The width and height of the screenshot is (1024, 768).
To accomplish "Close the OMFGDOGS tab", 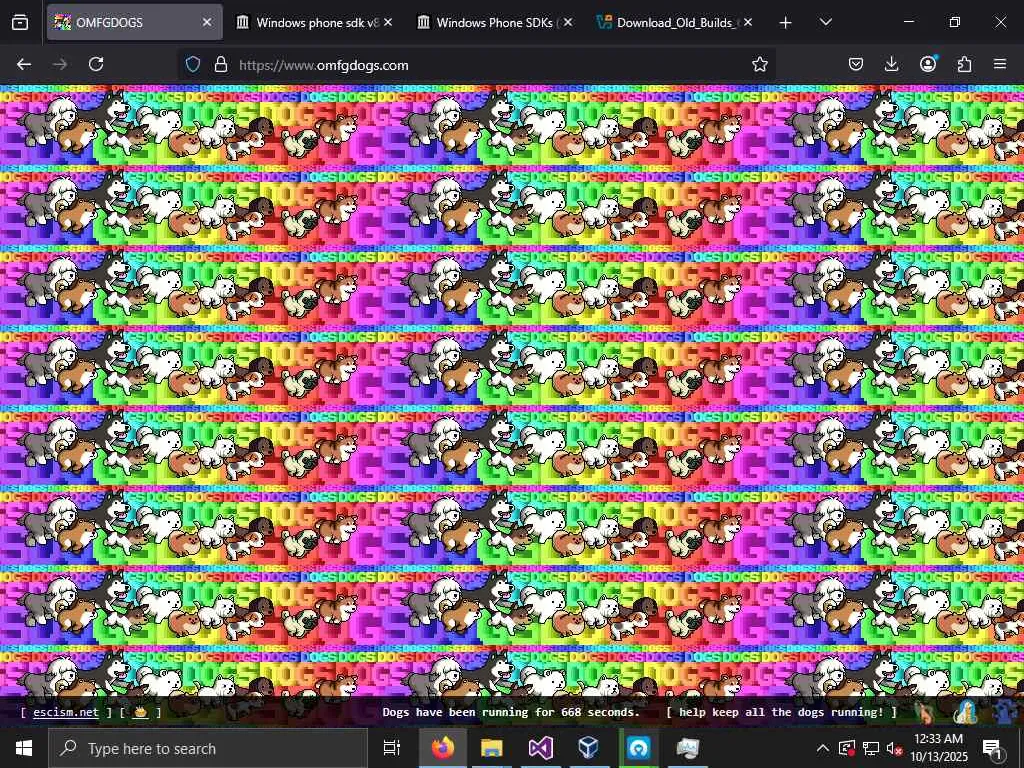I will (x=207, y=22).
